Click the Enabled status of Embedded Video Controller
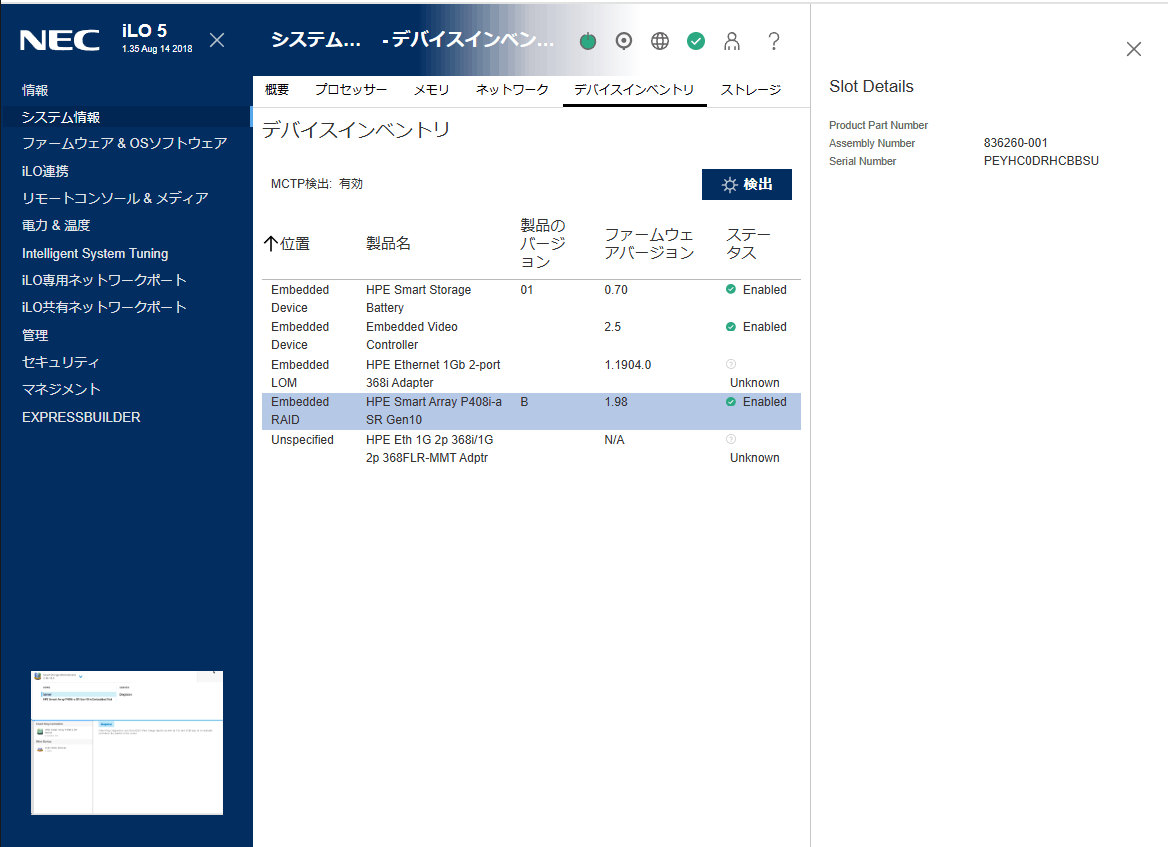The width and height of the screenshot is (1168, 847). click(756, 327)
